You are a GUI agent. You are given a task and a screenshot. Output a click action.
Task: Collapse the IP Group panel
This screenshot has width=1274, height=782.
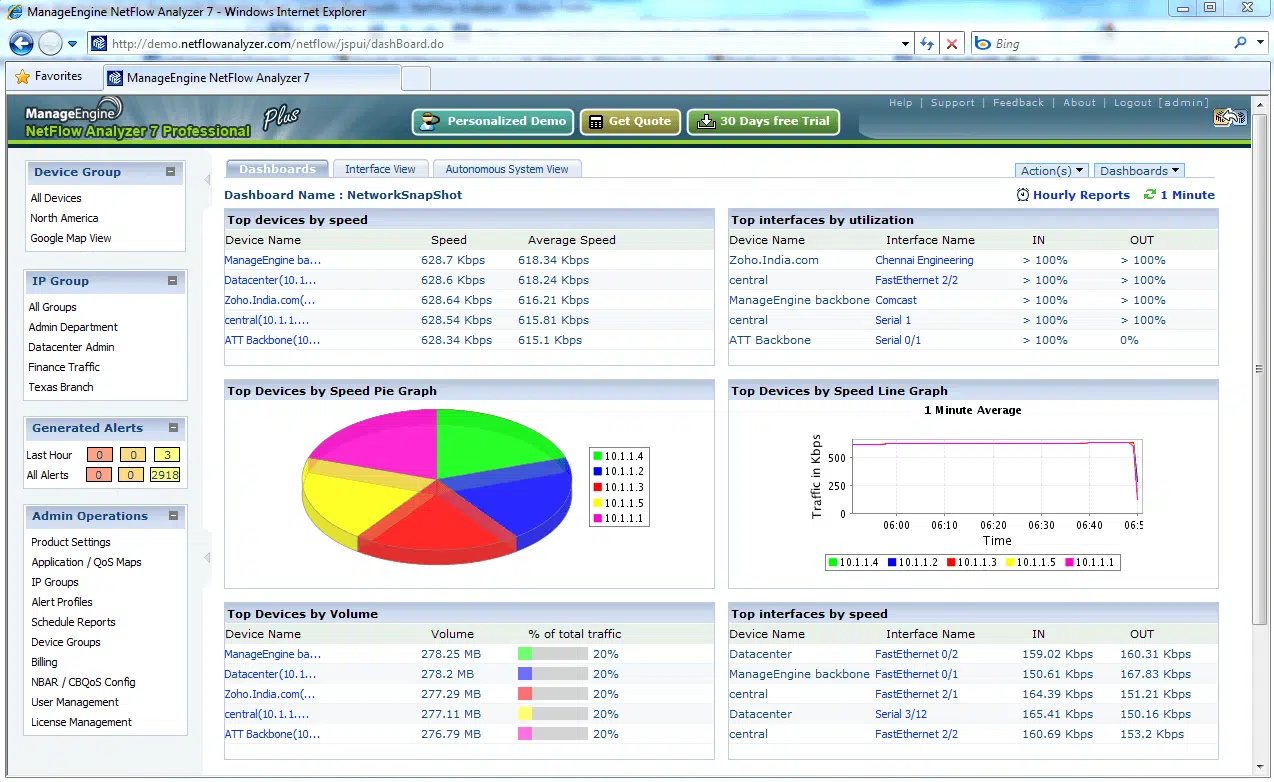[171, 281]
